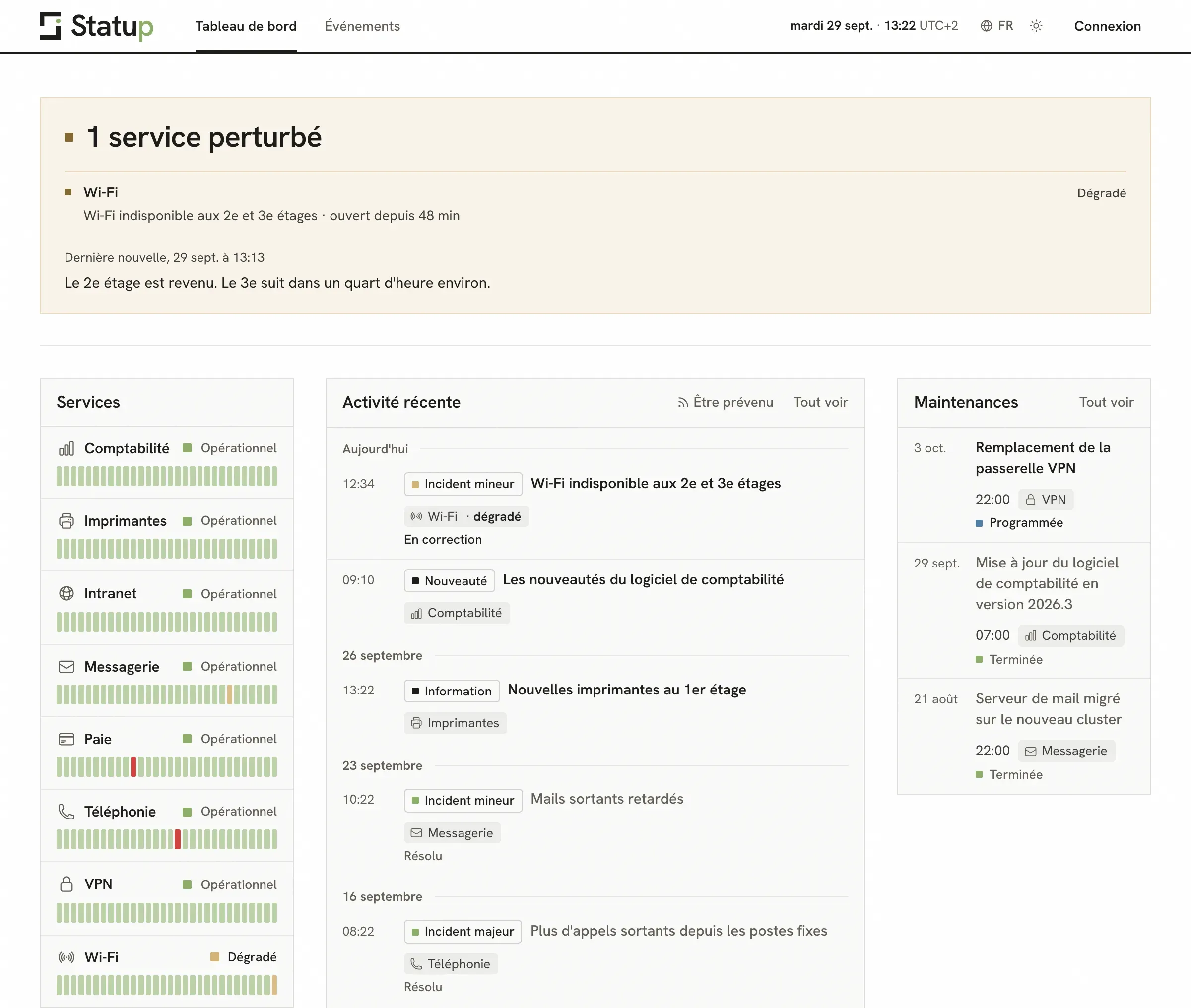Click the Comptabilité bar chart icon in Services
The height and width of the screenshot is (1008, 1191).
tap(66, 448)
